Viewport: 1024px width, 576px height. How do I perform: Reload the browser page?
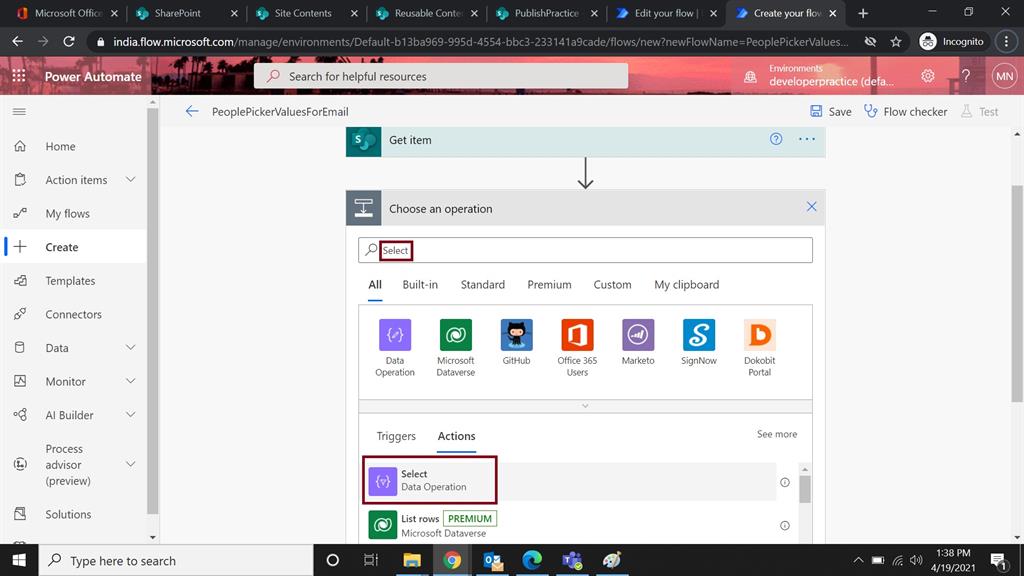tap(69, 41)
